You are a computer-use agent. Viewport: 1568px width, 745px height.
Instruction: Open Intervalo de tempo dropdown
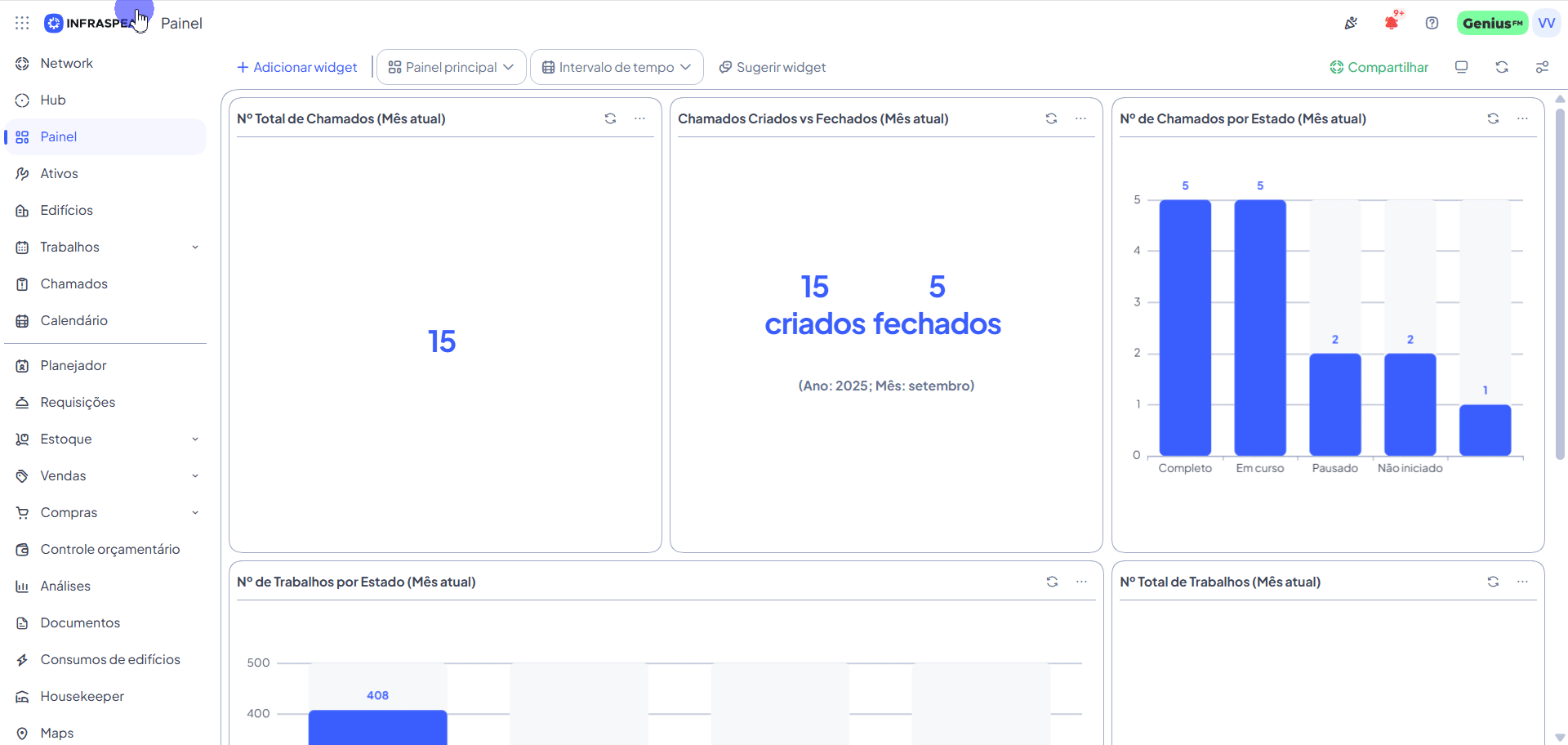(x=617, y=67)
